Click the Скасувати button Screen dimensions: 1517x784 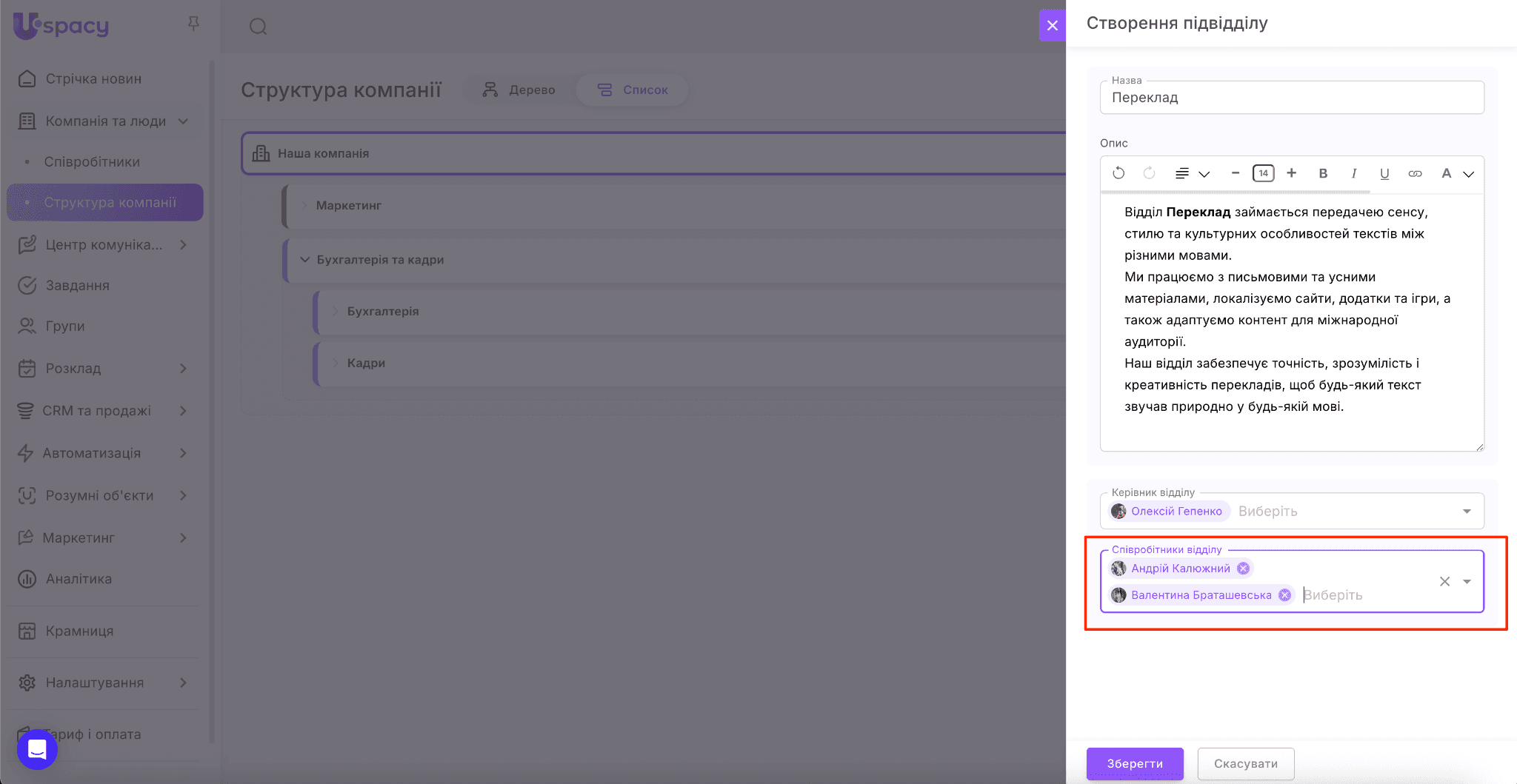coord(1246,763)
